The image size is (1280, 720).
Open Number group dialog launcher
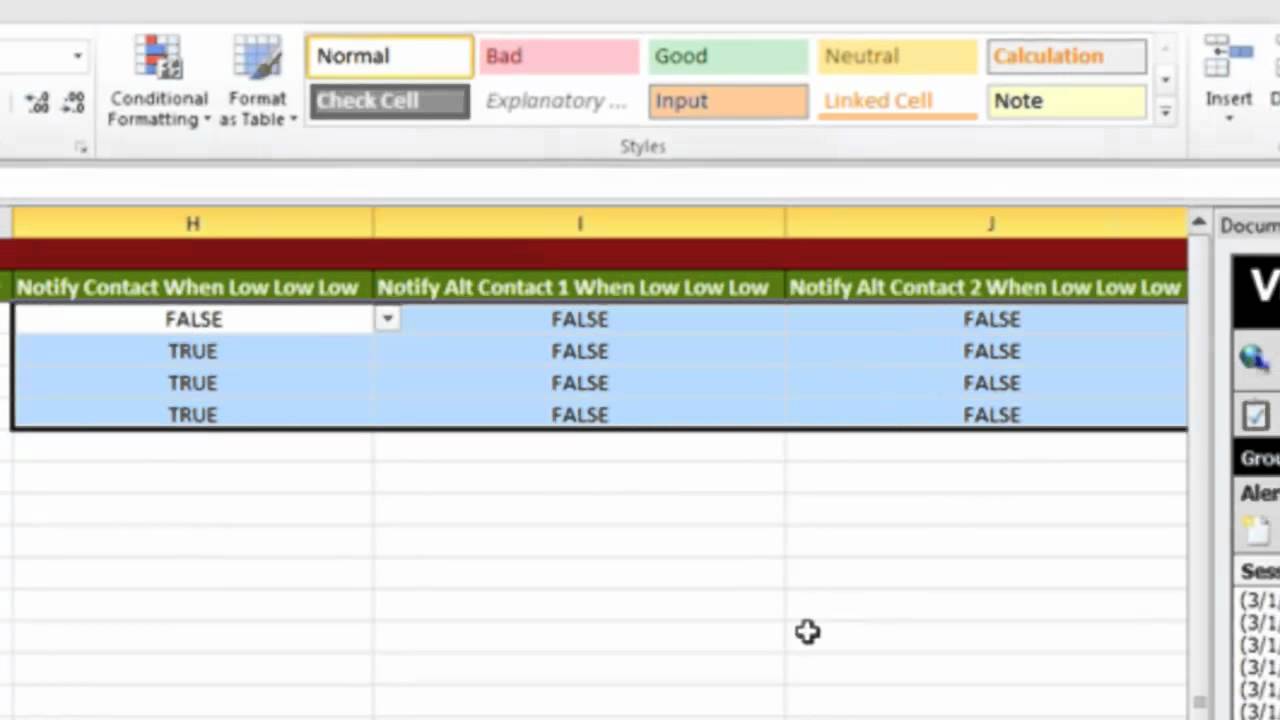coord(81,148)
